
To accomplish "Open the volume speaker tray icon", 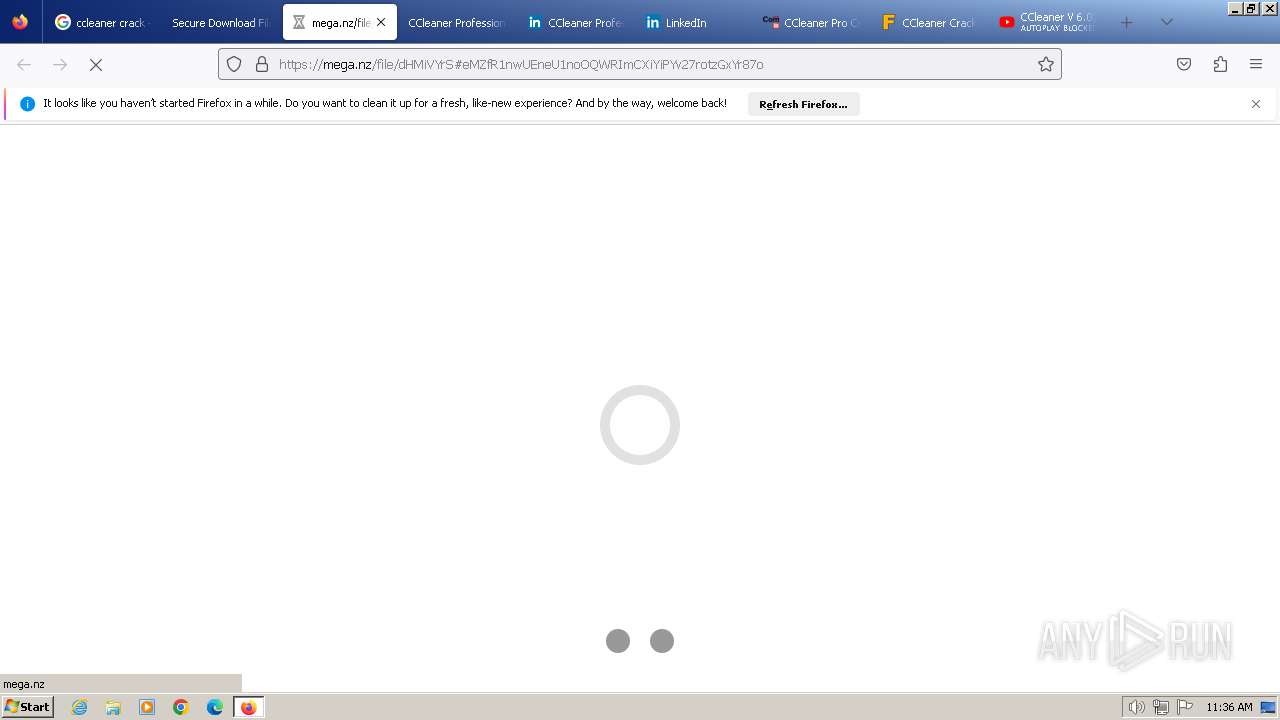I will [x=1136, y=707].
